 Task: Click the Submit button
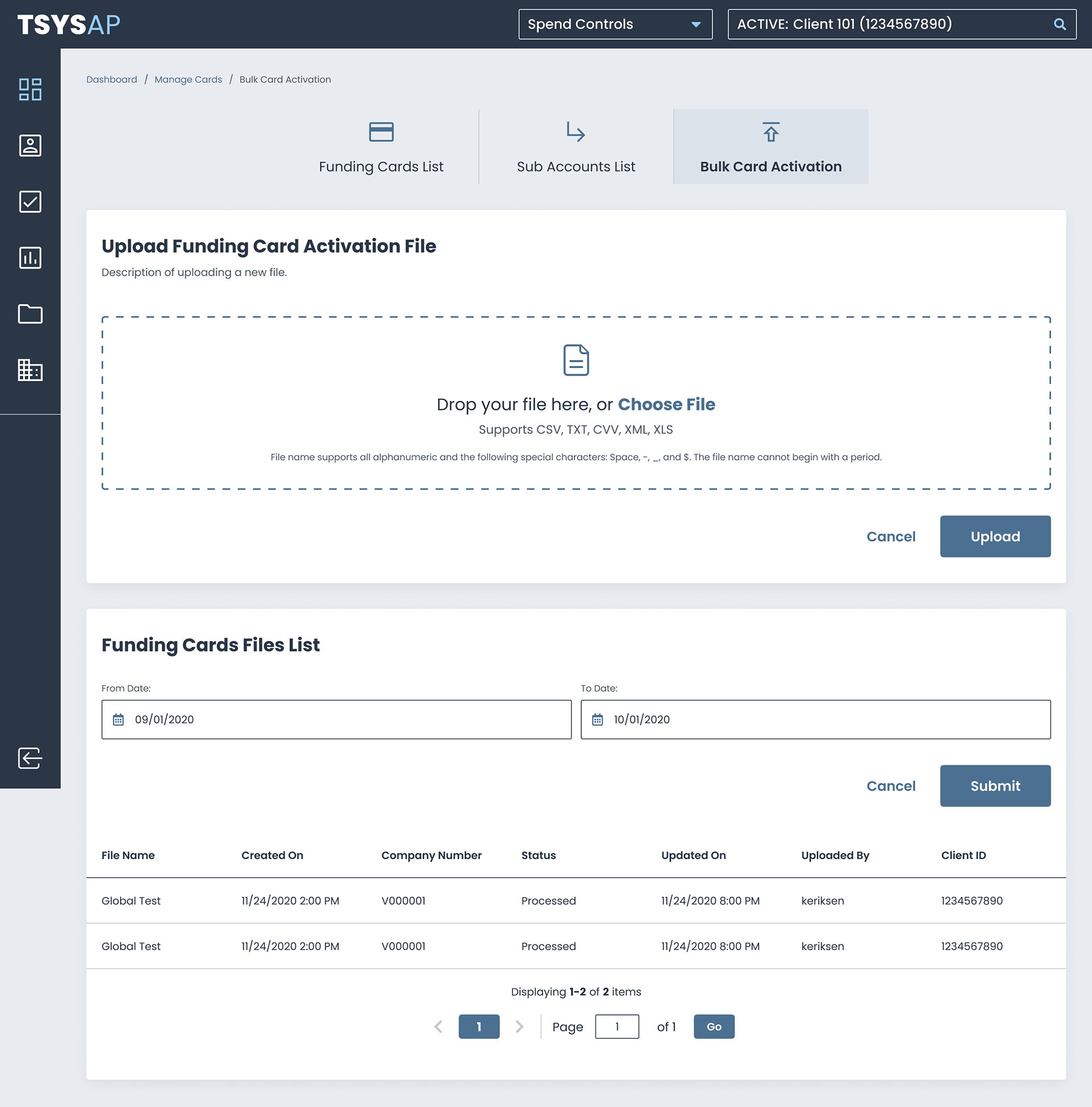coord(995,786)
